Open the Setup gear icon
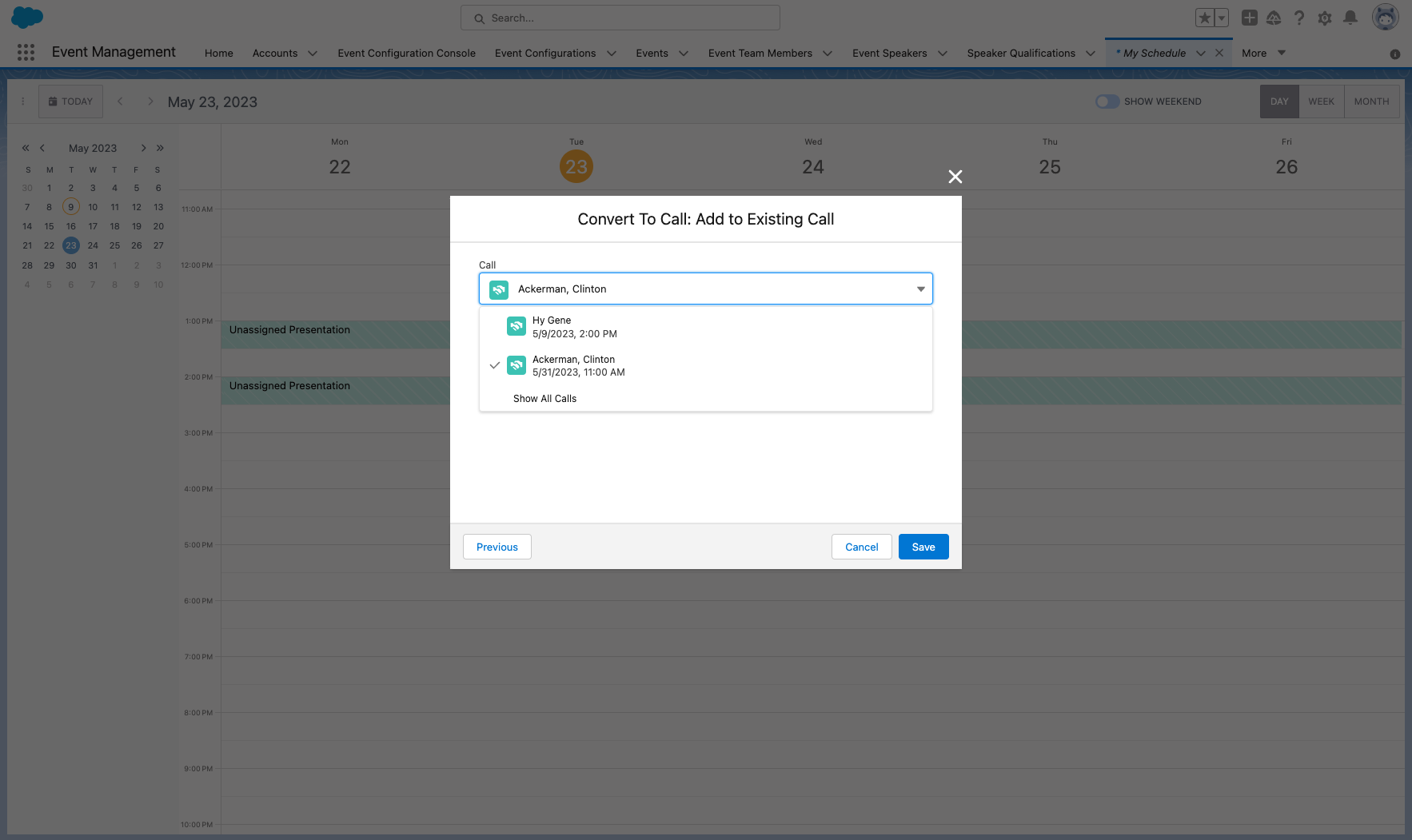Image resolution: width=1412 pixels, height=840 pixels. (x=1325, y=18)
